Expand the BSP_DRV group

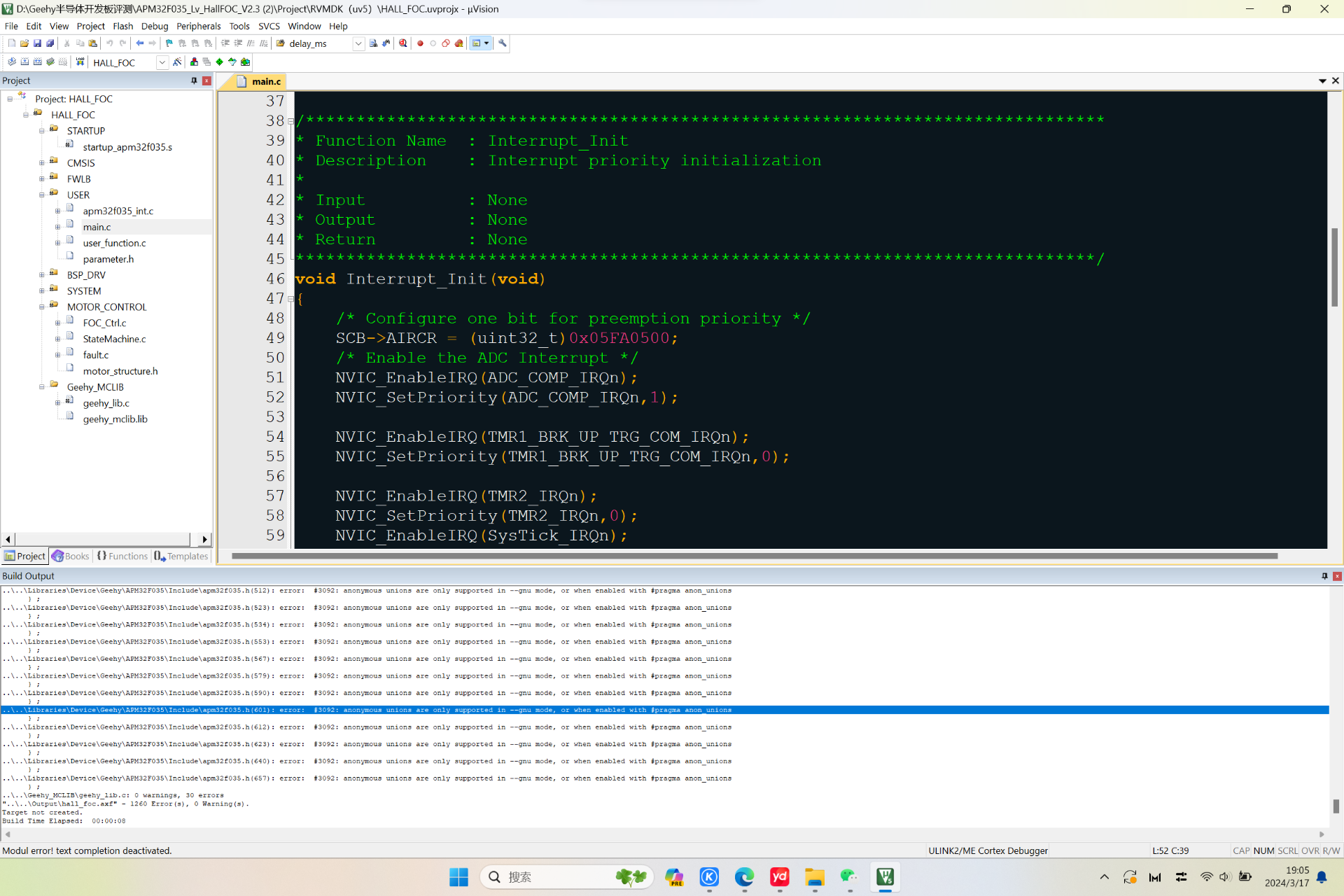(42, 275)
